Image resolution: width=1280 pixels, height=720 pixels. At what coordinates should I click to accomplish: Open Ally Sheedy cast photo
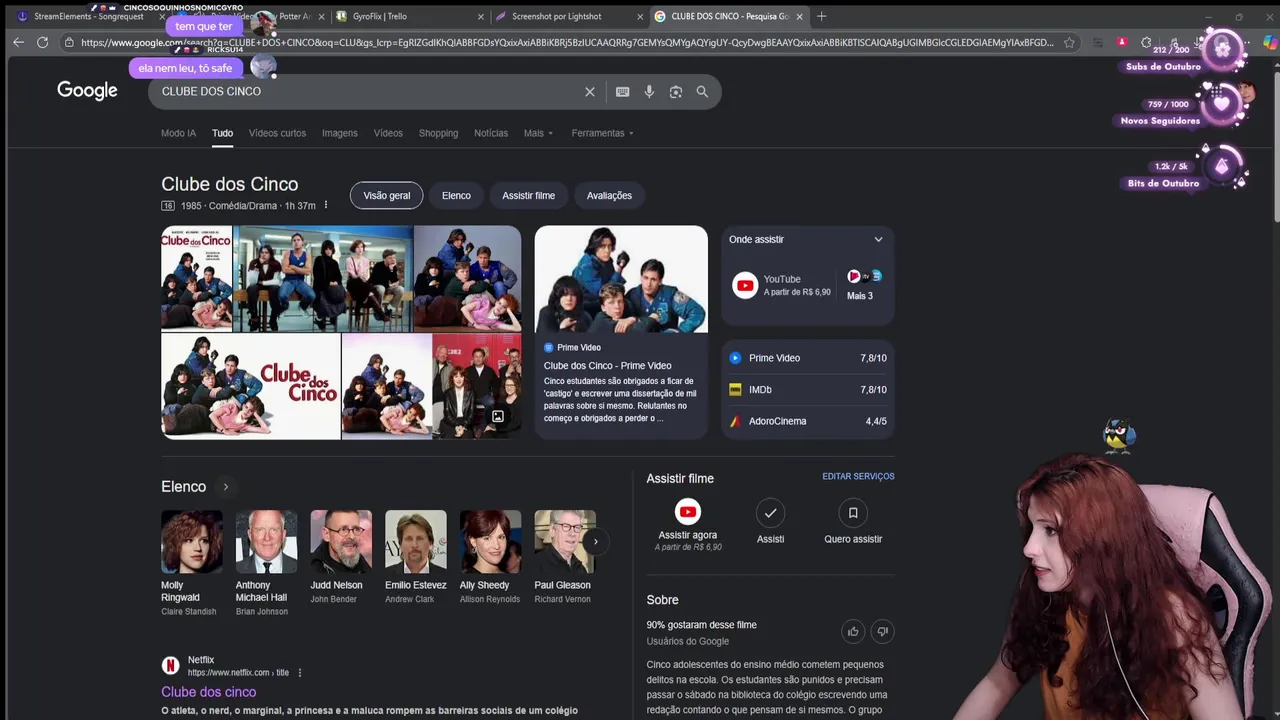tap(490, 541)
